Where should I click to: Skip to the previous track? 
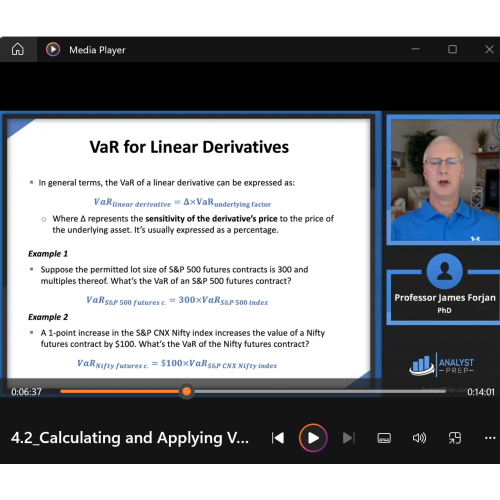pyautogui.click(x=278, y=438)
